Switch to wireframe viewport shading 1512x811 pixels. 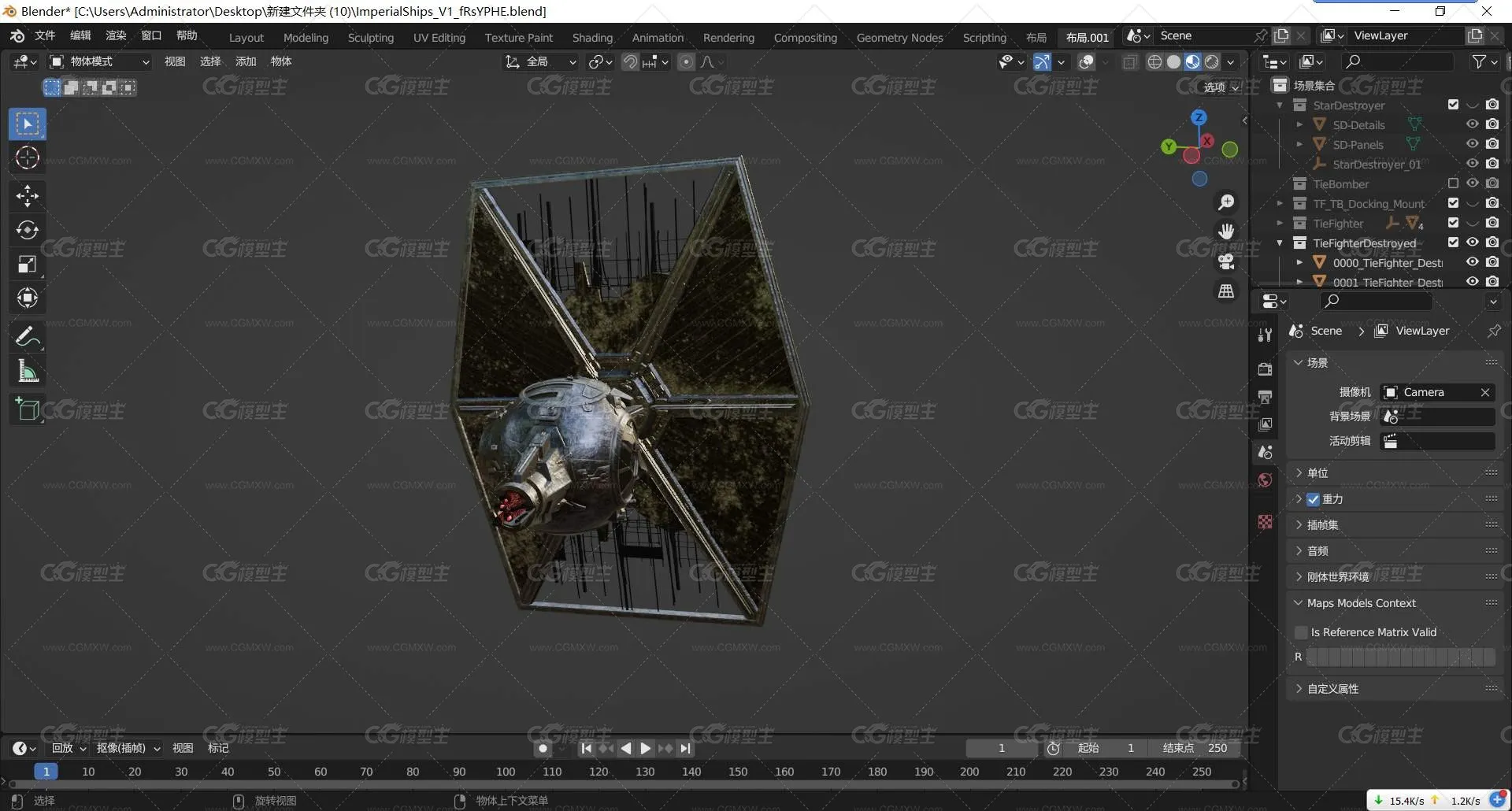[1154, 61]
